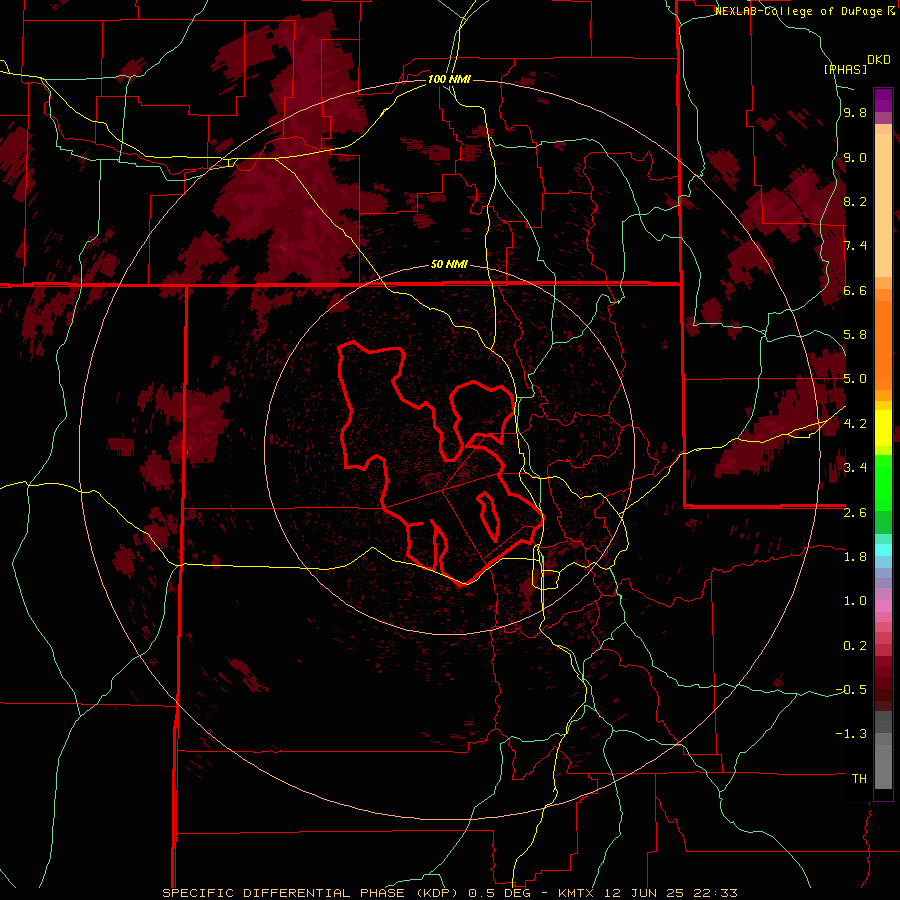
Task: Click the -1.3 scale label
Action: click(x=851, y=734)
